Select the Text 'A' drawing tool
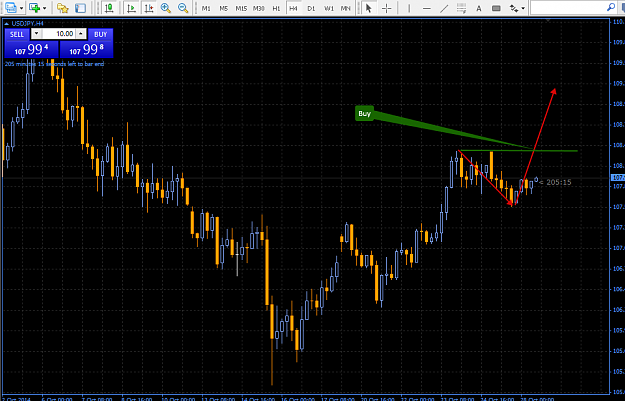The image size is (625, 401). [479, 8]
